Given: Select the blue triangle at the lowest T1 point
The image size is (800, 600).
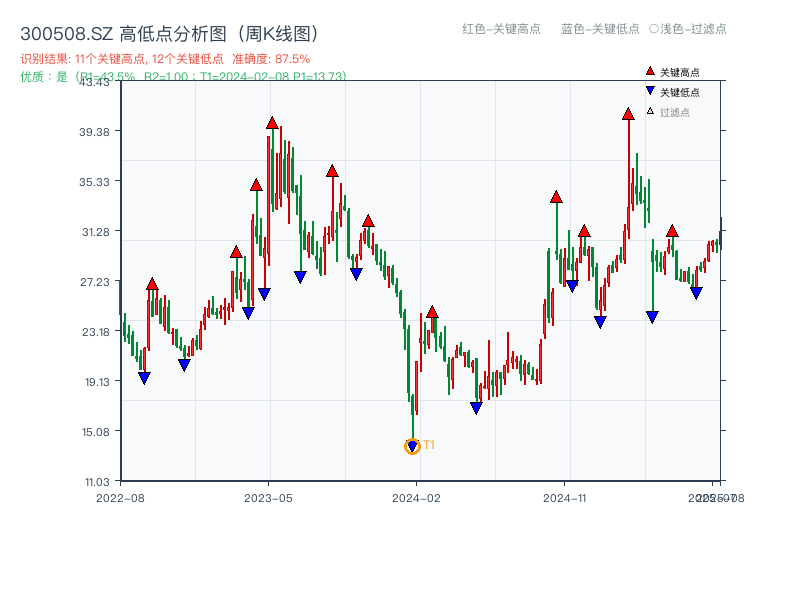Looking at the screenshot, I should 412,443.
